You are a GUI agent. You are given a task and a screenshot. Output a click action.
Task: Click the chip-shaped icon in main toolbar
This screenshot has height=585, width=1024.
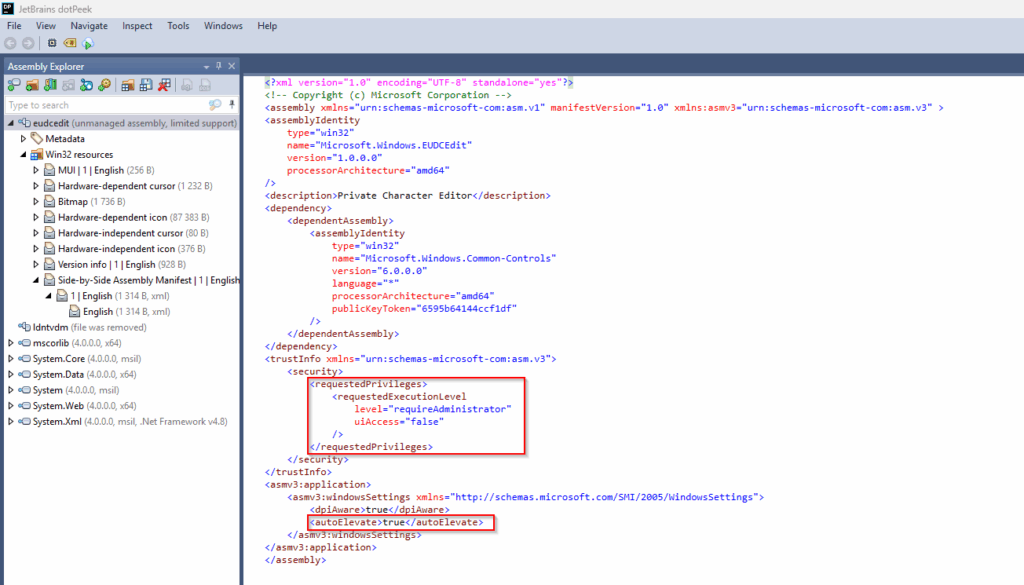tap(52, 43)
